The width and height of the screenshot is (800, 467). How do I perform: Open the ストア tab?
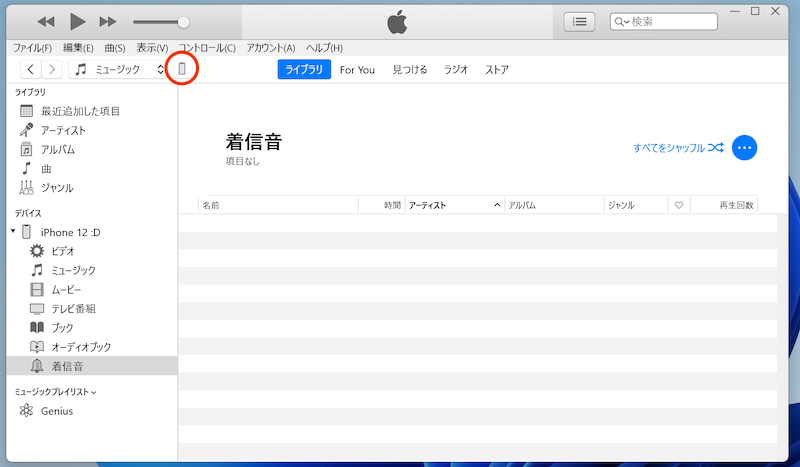coord(497,69)
